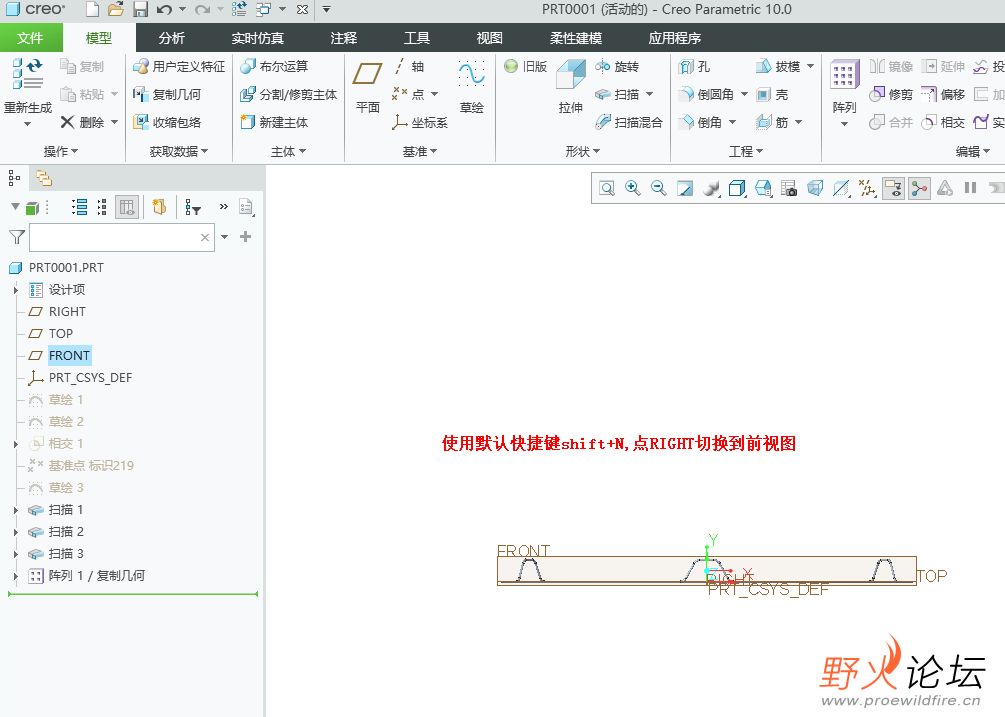The height and width of the screenshot is (717, 1005).
Task: Open the Engineering (工程) group dropdown
Action: [x=746, y=151]
